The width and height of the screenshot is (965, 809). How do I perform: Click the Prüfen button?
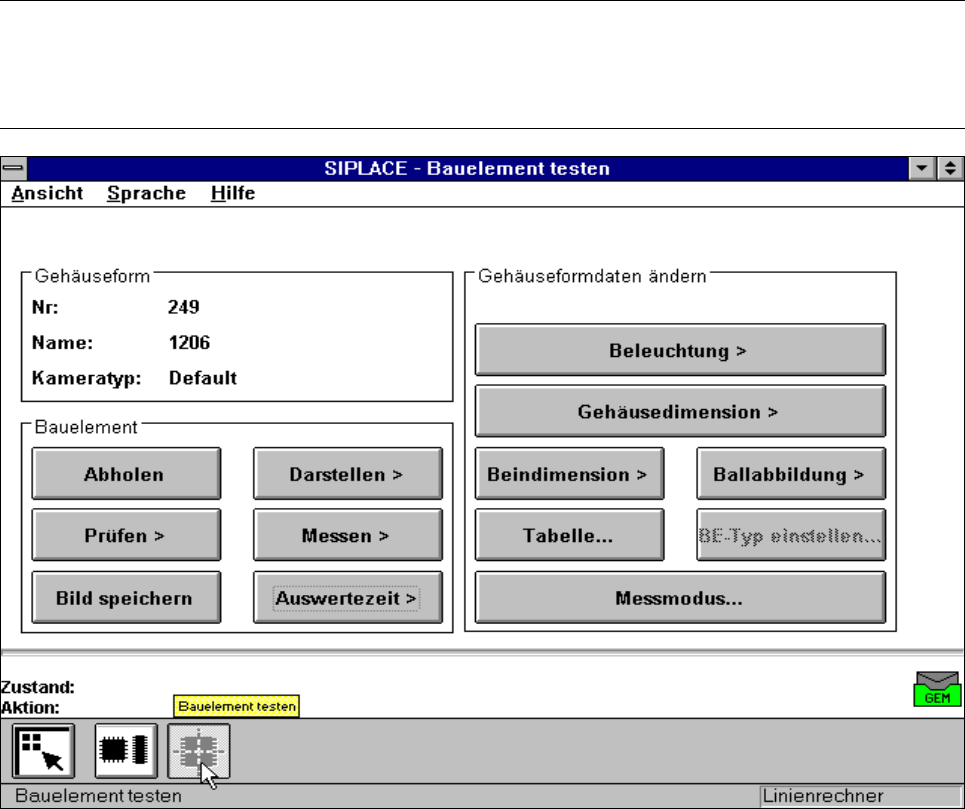click(x=125, y=535)
